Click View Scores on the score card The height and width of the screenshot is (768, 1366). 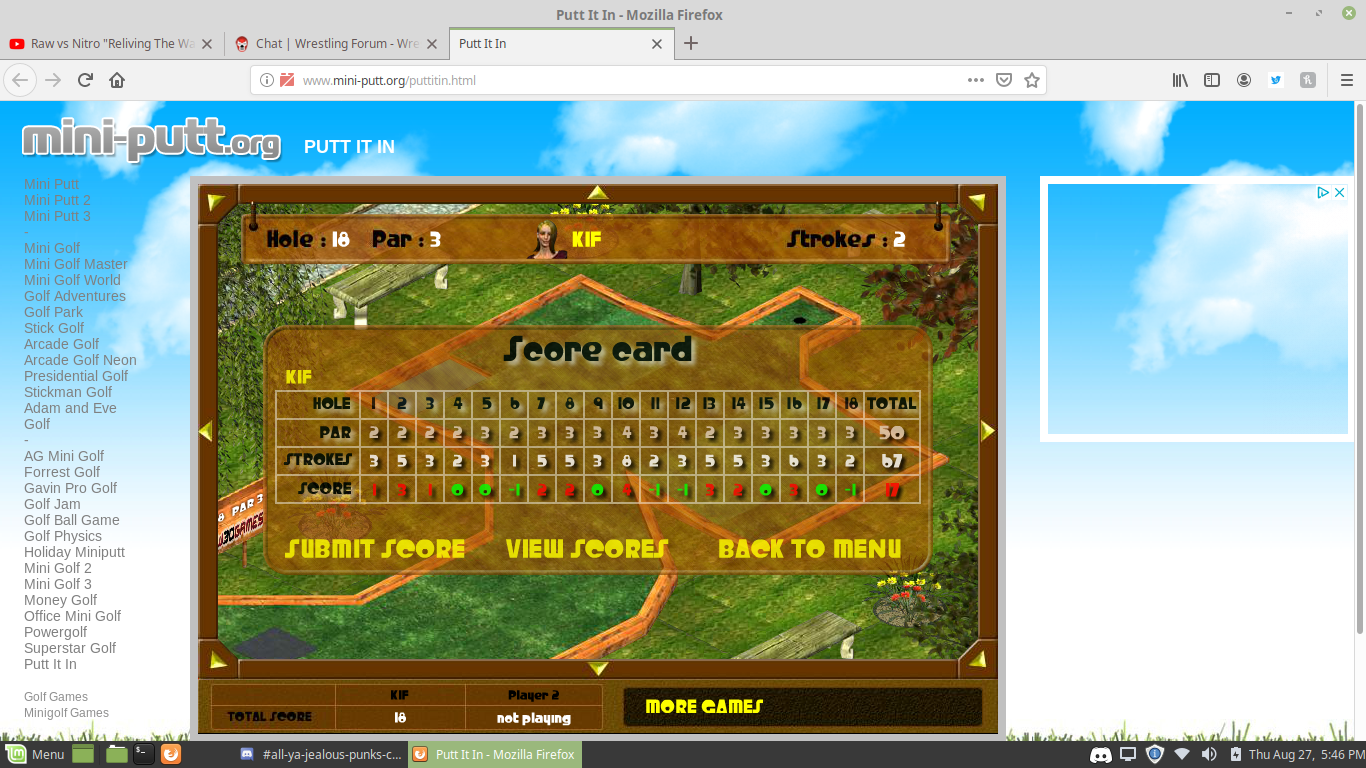tap(586, 549)
